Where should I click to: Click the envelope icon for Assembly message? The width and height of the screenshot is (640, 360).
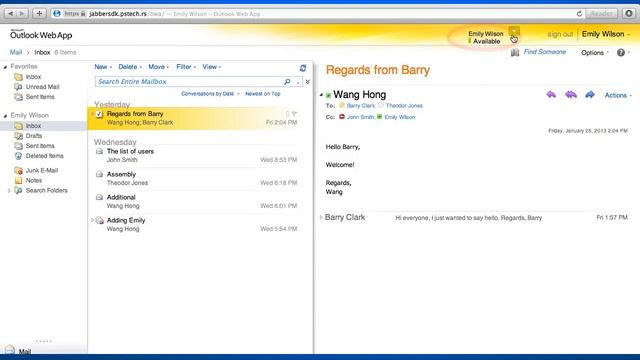pyautogui.click(x=99, y=174)
